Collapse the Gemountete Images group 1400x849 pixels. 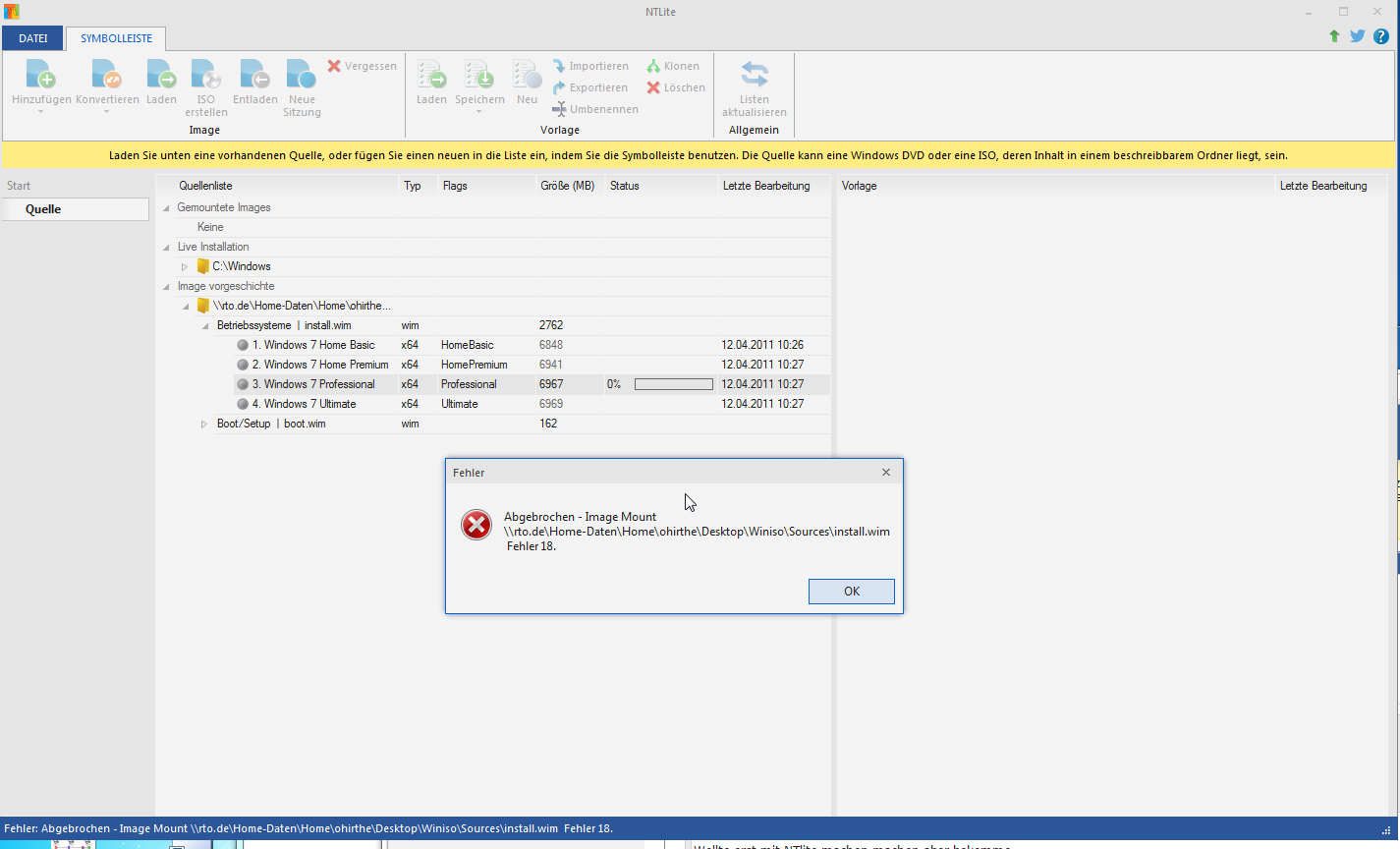point(166,207)
